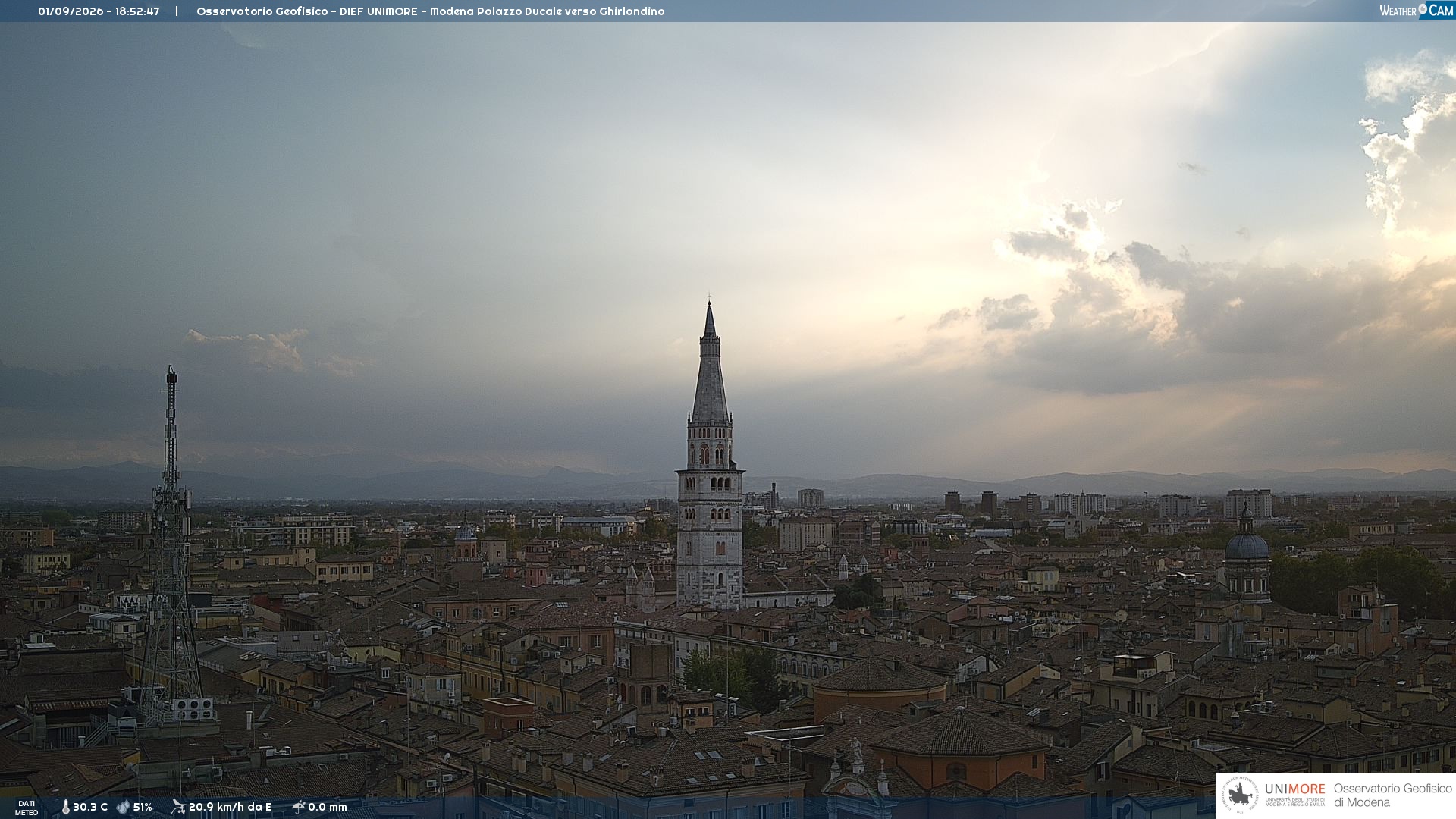
Task: Click the 18:52:47 time stamp
Action: [137, 11]
